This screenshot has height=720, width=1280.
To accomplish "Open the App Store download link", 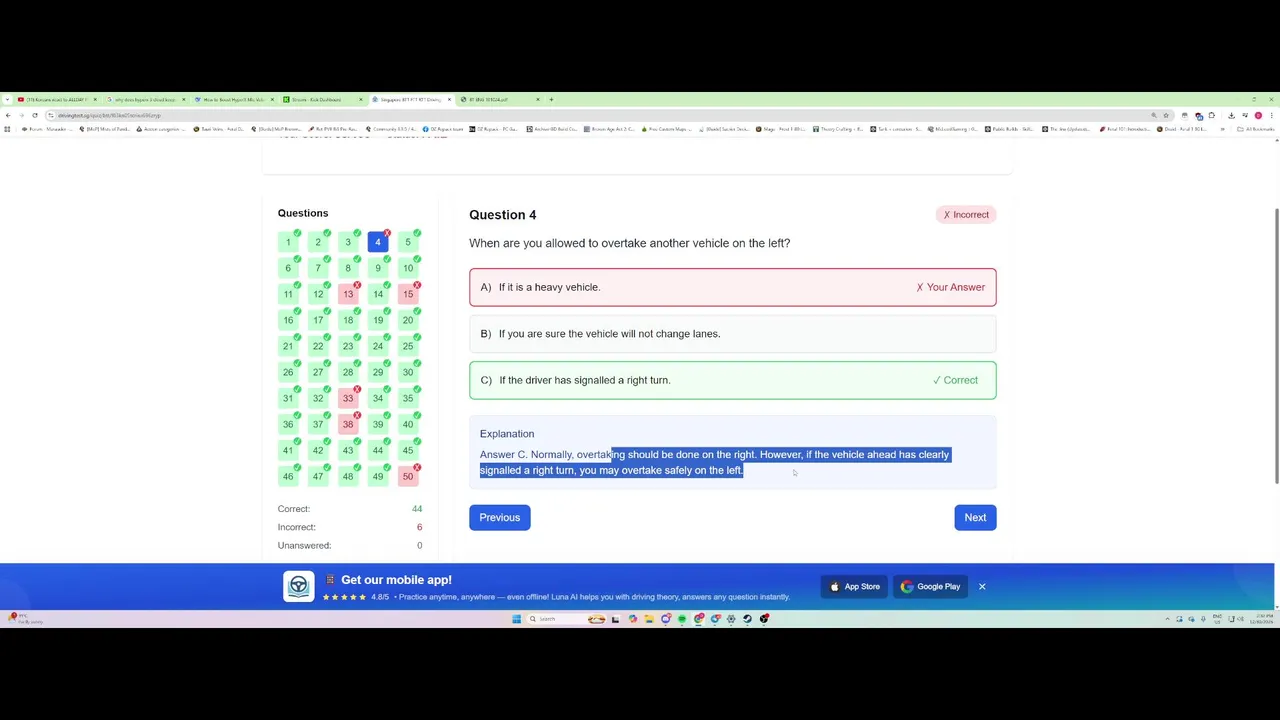I will coord(855,586).
